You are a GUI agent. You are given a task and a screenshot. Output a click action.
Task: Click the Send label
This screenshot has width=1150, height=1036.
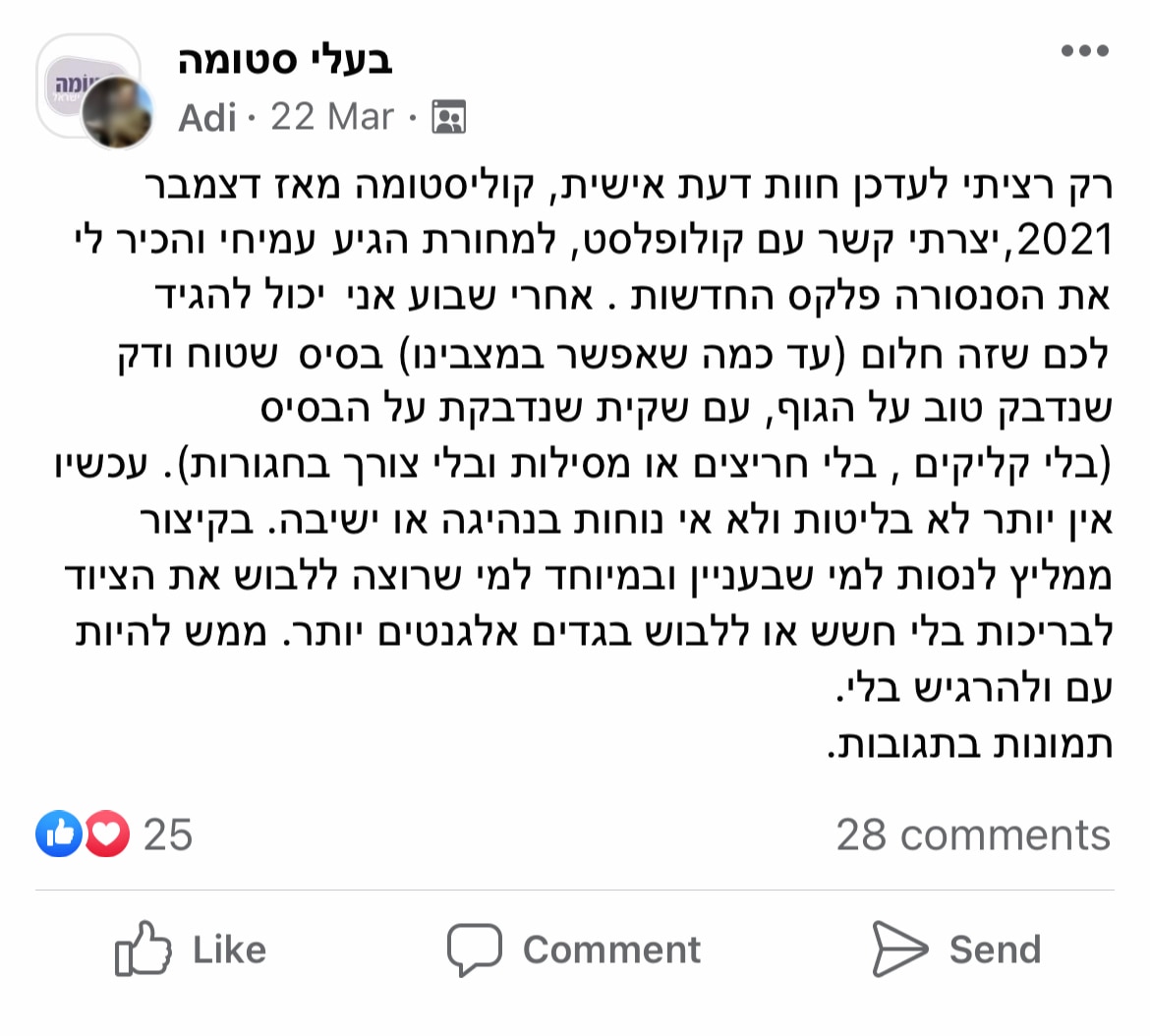(x=996, y=950)
